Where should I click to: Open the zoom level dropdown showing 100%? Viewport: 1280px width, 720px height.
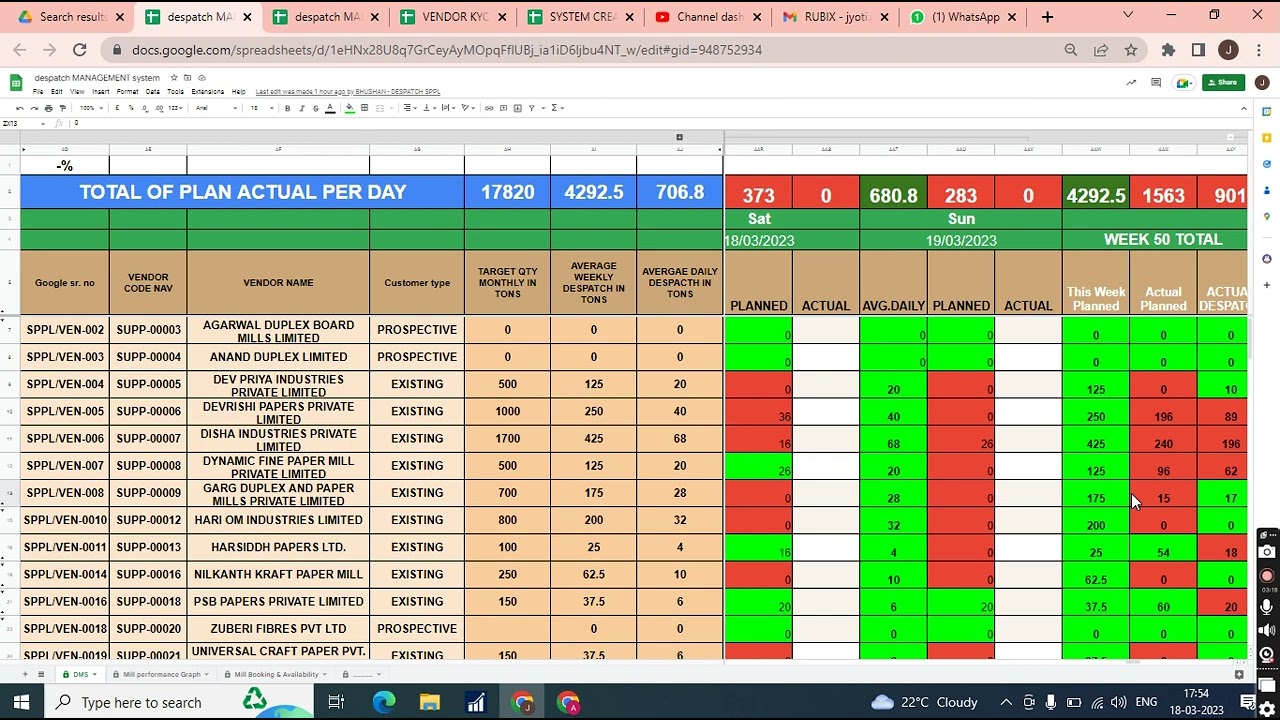pyautogui.click(x=91, y=108)
